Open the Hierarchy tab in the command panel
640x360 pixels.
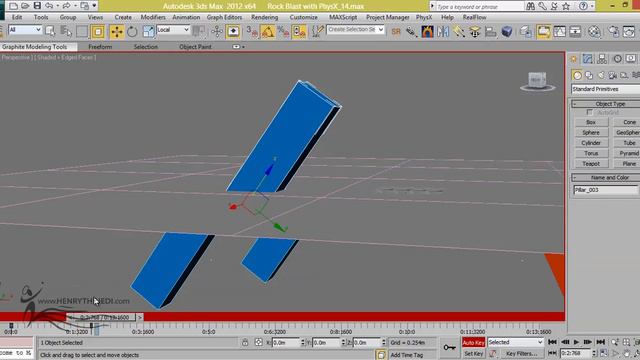point(602,59)
